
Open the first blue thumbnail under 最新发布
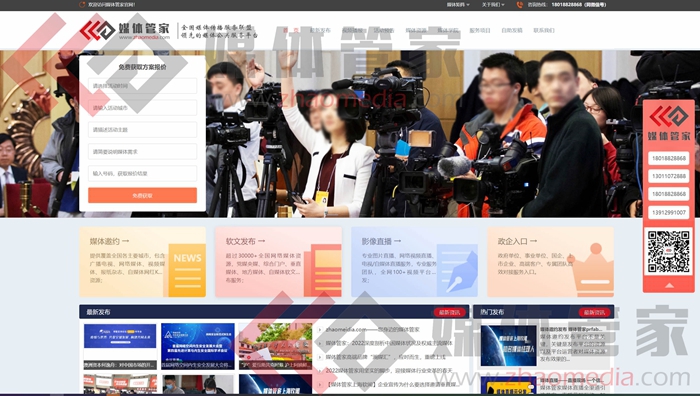point(120,346)
